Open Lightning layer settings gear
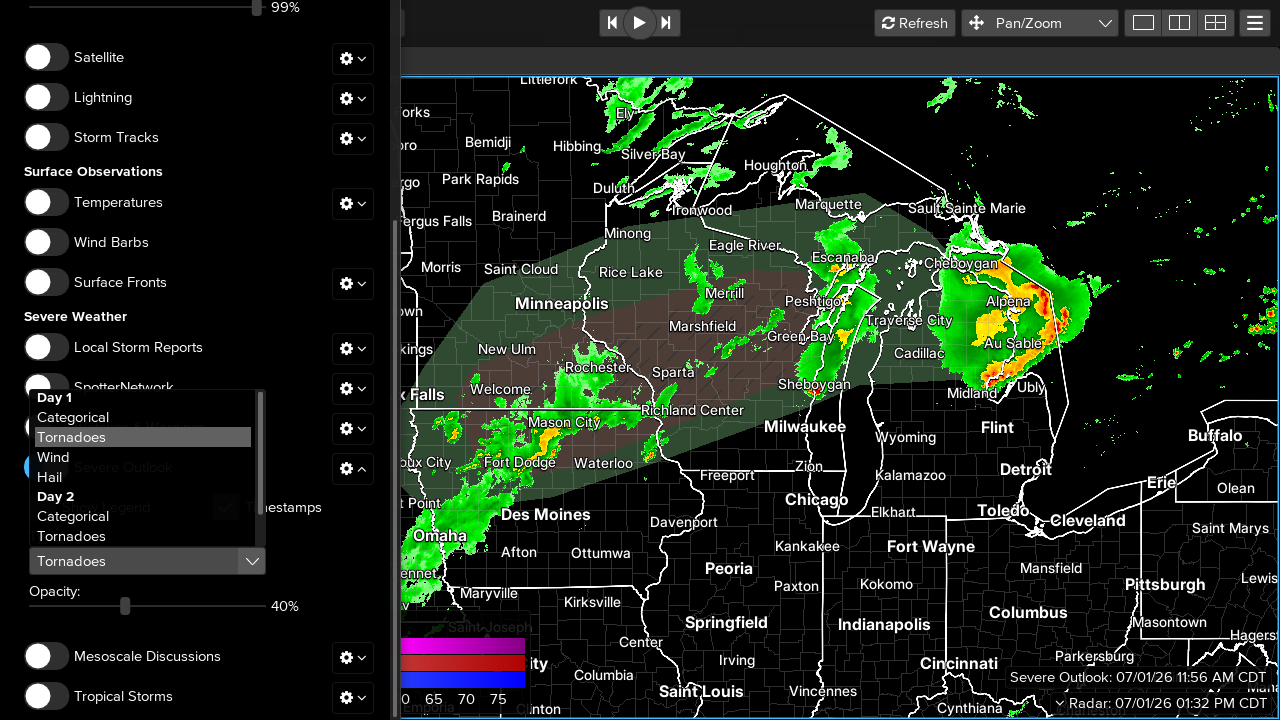Screen dimensions: 1280x720 (x=353, y=99)
